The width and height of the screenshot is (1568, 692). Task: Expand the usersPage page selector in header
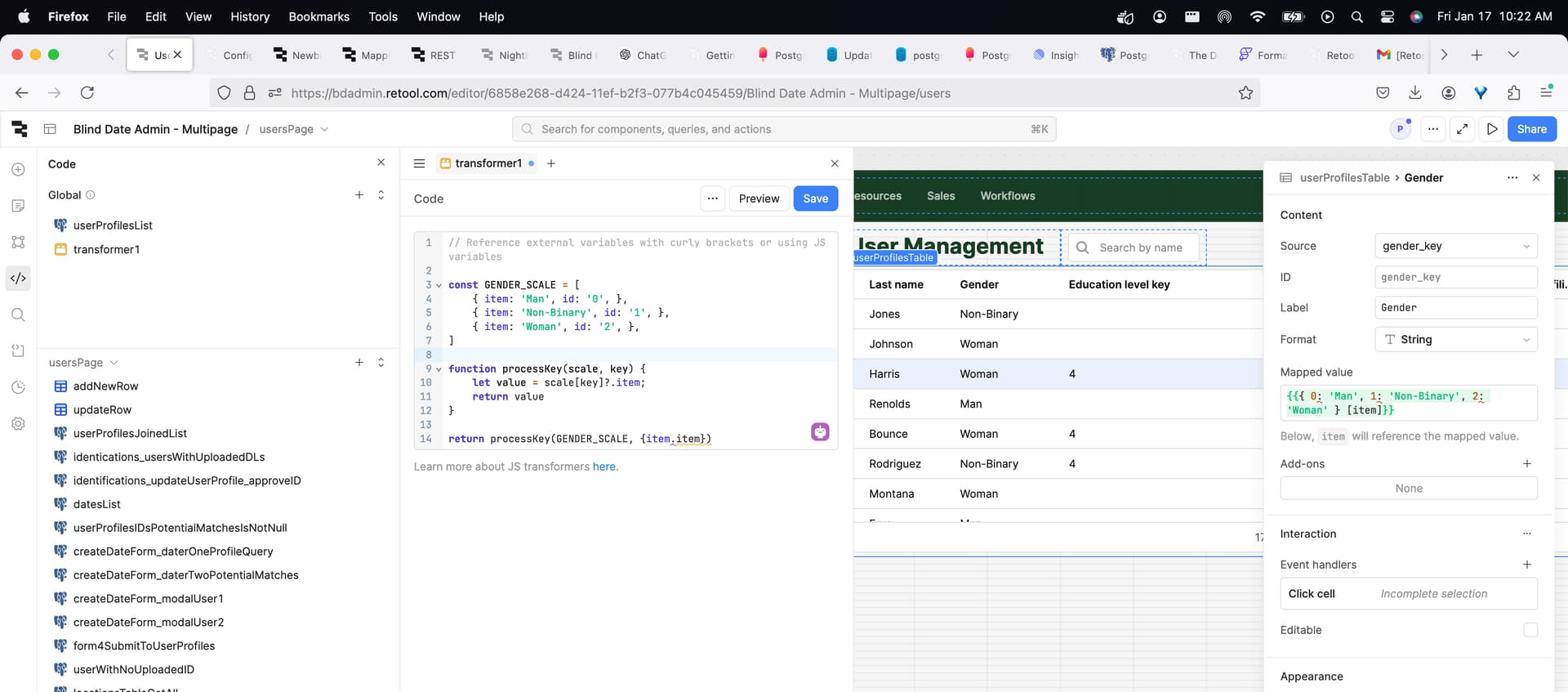coord(294,129)
